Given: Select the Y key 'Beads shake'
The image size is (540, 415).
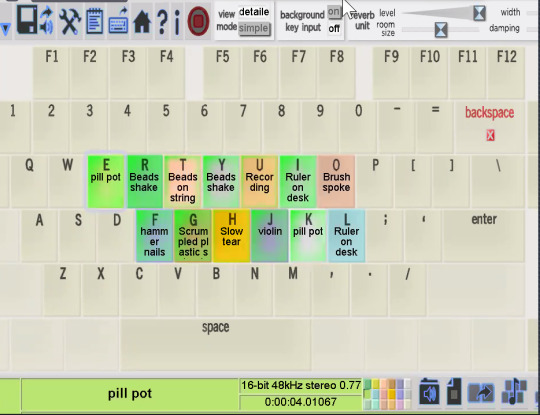Looking at the screenshot, I should (x=221, y=181).
